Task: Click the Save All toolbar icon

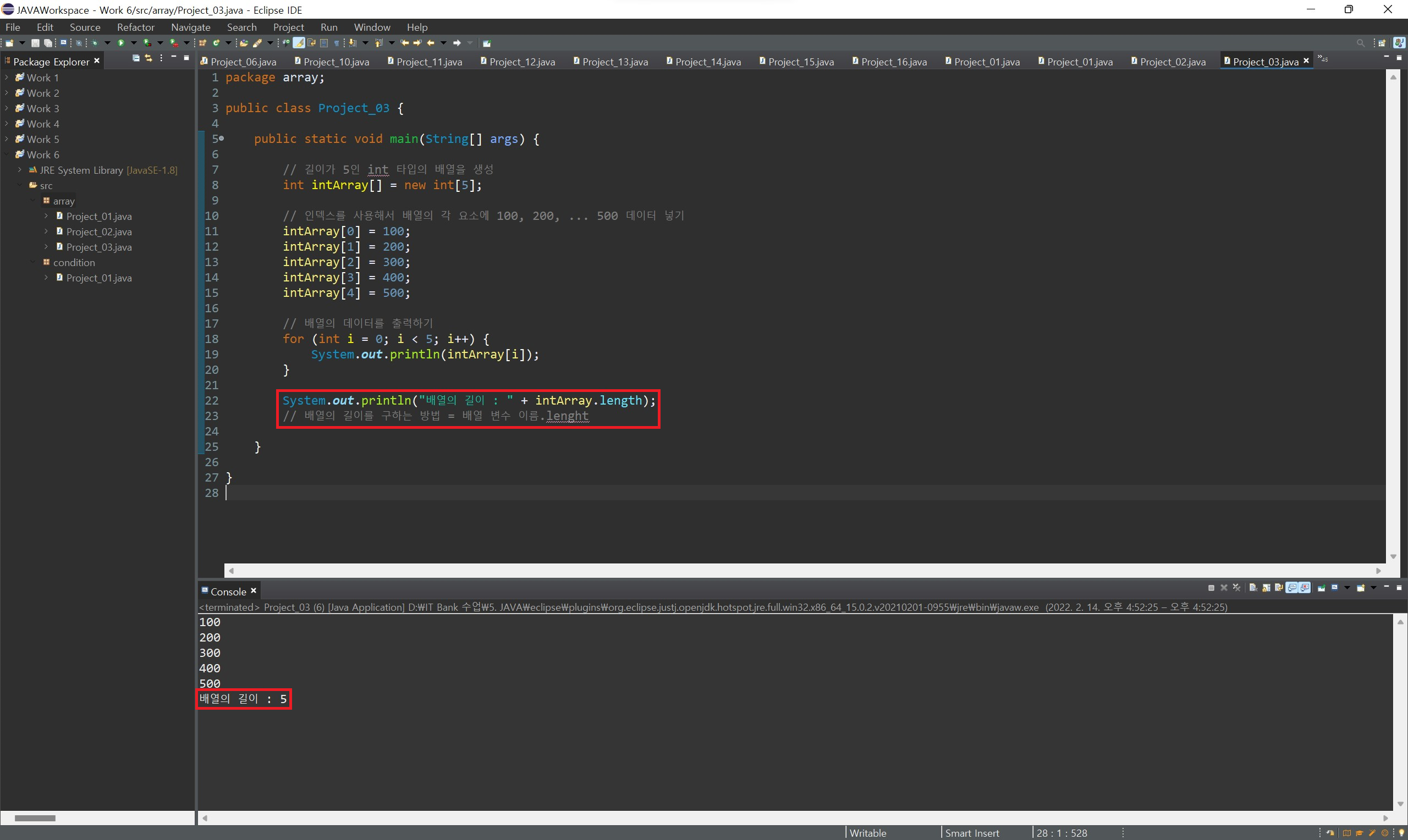Action: (48, 43)
